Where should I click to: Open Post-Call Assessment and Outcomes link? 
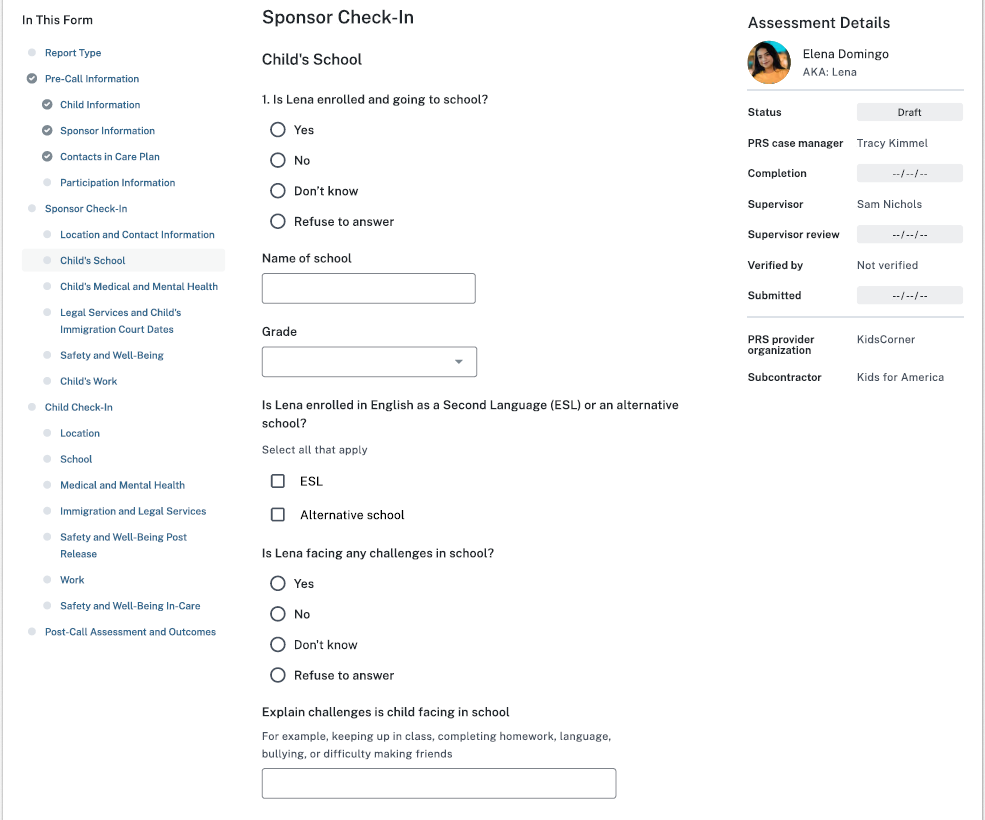coord(130,632)
